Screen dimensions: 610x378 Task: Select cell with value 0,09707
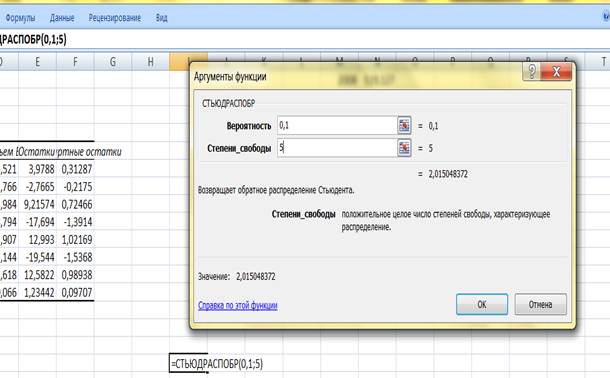pos(75,292)
